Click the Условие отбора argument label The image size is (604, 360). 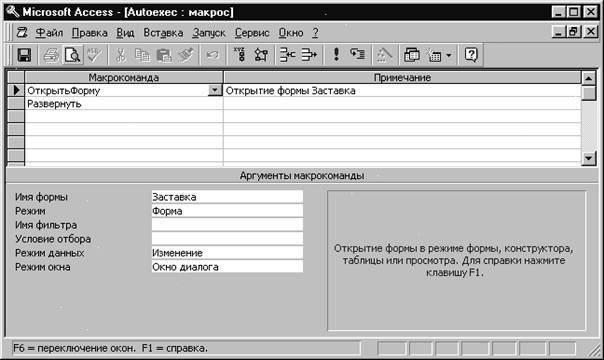[53, 239]
